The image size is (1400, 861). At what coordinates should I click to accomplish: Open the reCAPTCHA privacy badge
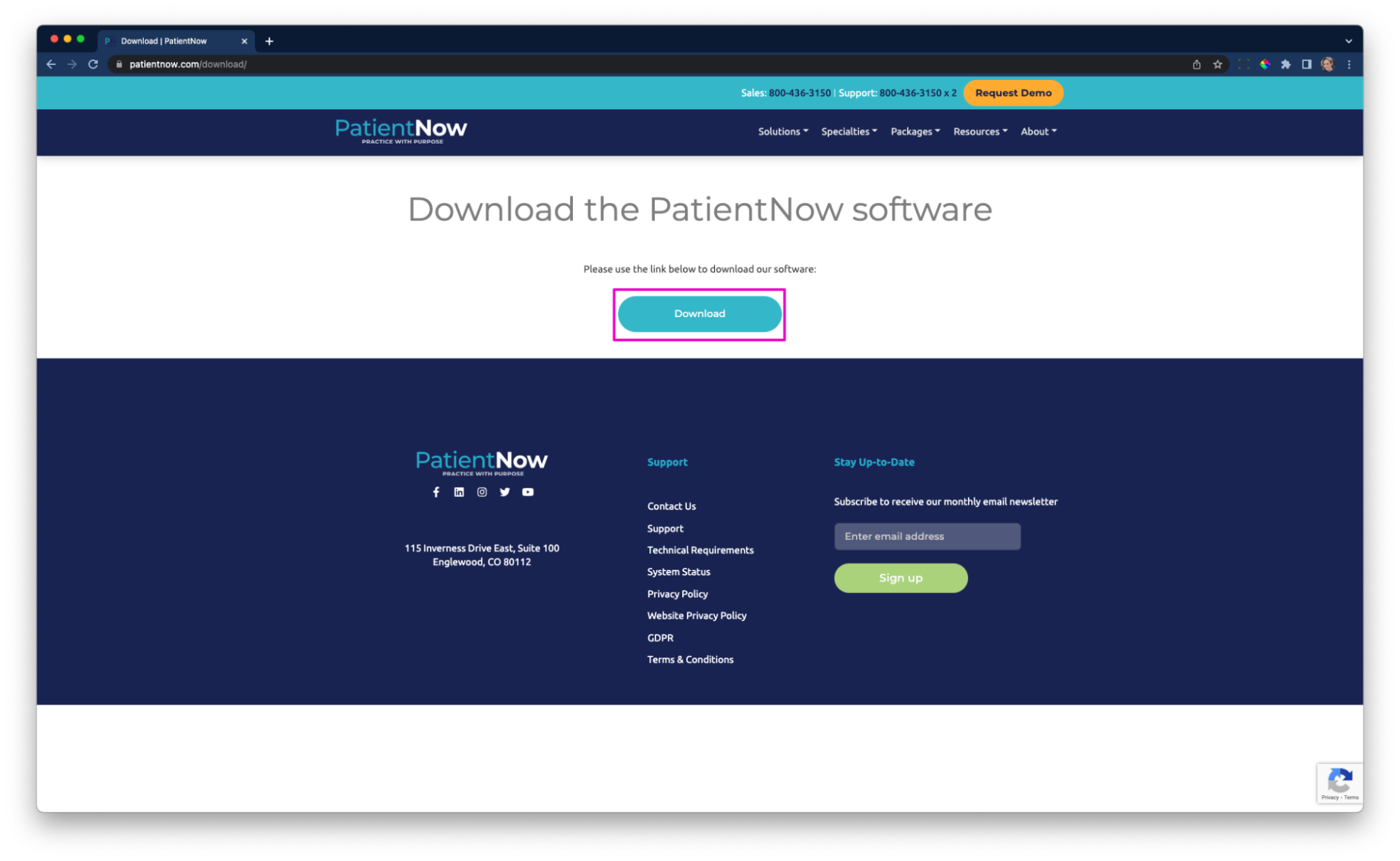point(1339,783)
